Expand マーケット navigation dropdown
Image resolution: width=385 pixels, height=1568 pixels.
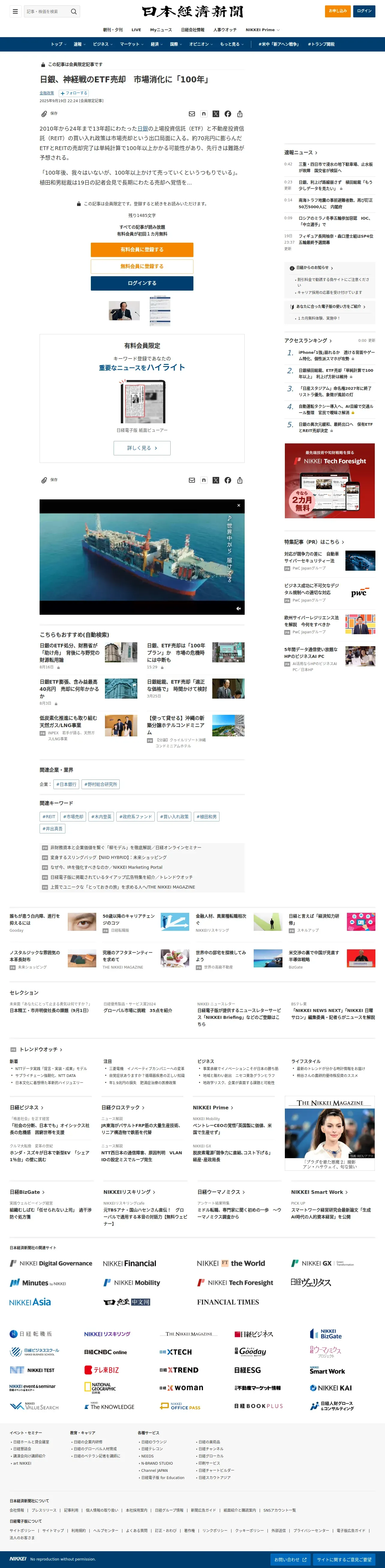coord(132,44)
